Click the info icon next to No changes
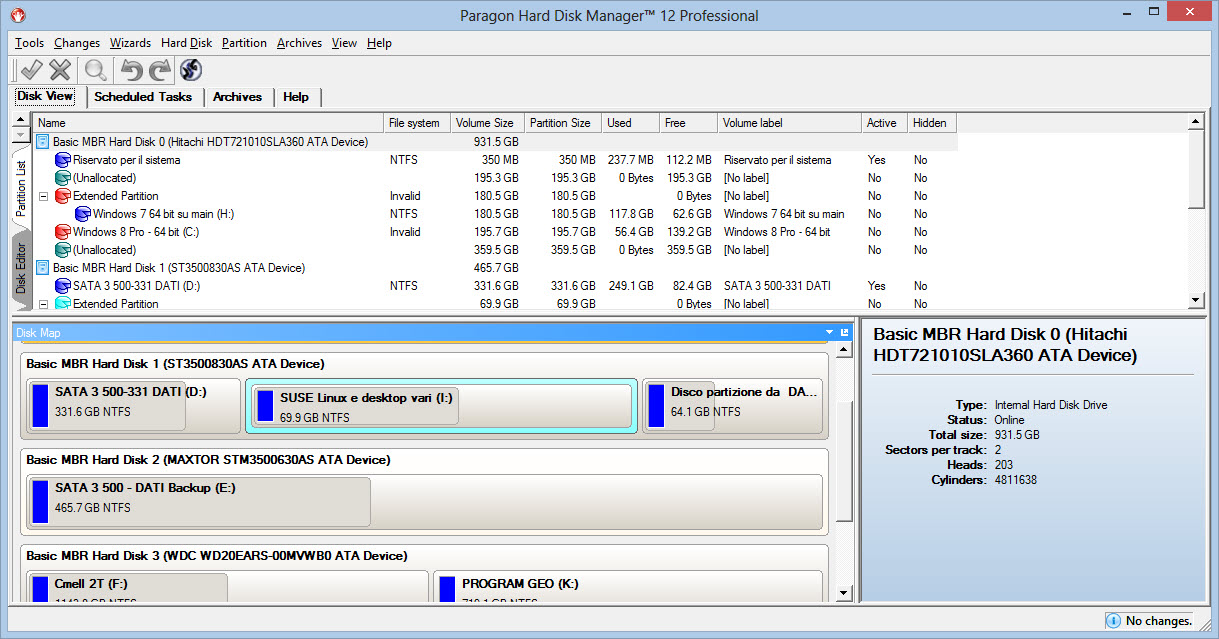The width and height of the screenshot is (1219, 639). pyautogui.click(x=1114, y=621)
